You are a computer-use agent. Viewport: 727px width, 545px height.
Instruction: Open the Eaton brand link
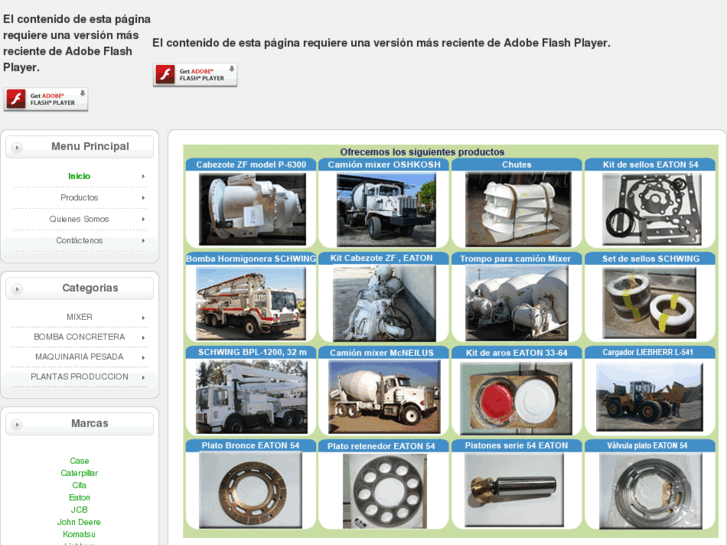pyautogui.click(x=79, y=497)
